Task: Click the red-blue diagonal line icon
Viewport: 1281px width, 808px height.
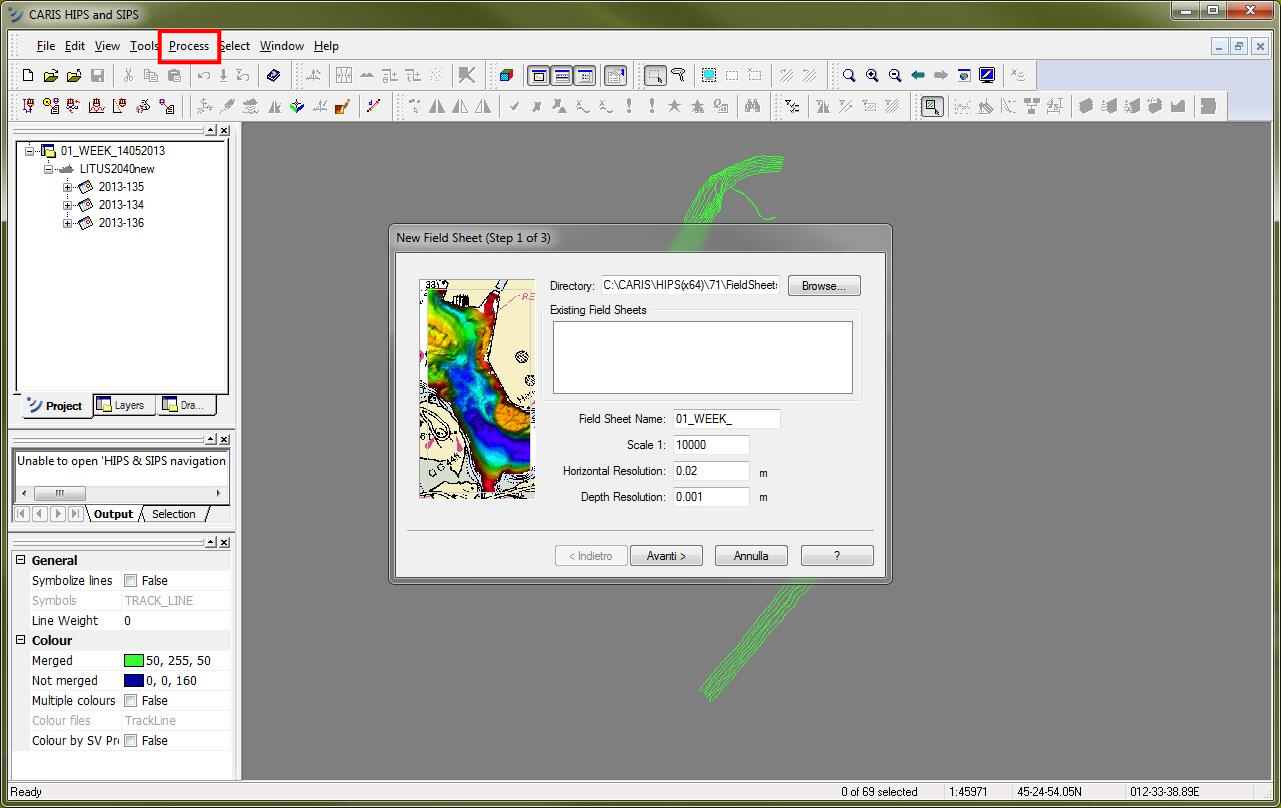Action: (x=375, y=105)
